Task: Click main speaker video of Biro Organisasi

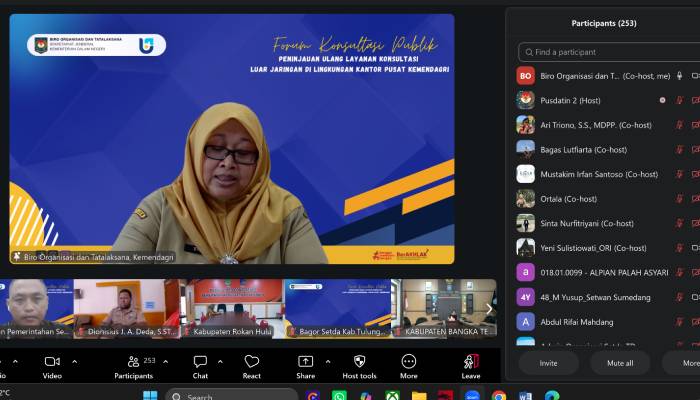Action: pyautogui.click(x=232, y=139)
